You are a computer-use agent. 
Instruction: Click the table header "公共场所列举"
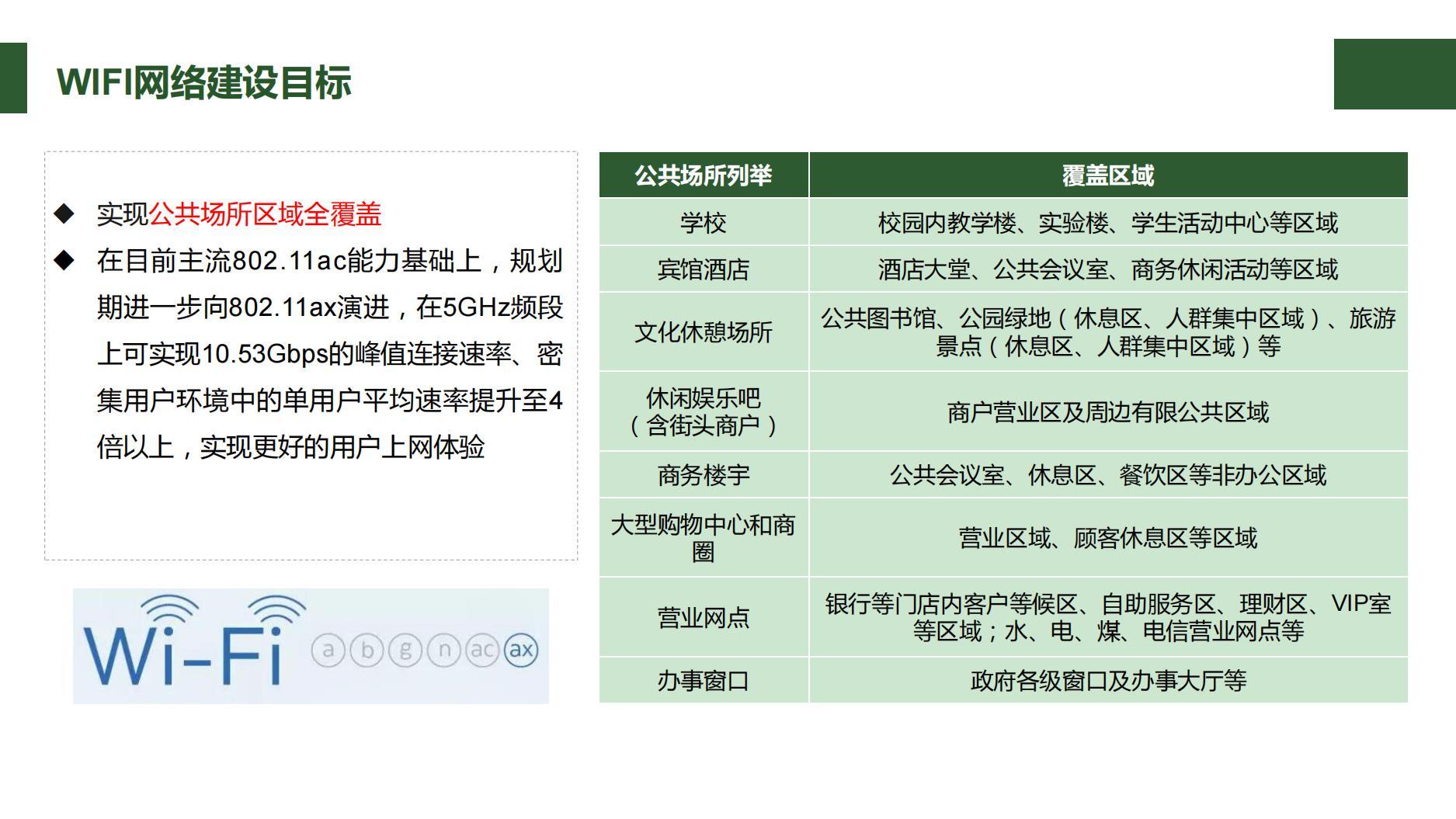[704, 175]
